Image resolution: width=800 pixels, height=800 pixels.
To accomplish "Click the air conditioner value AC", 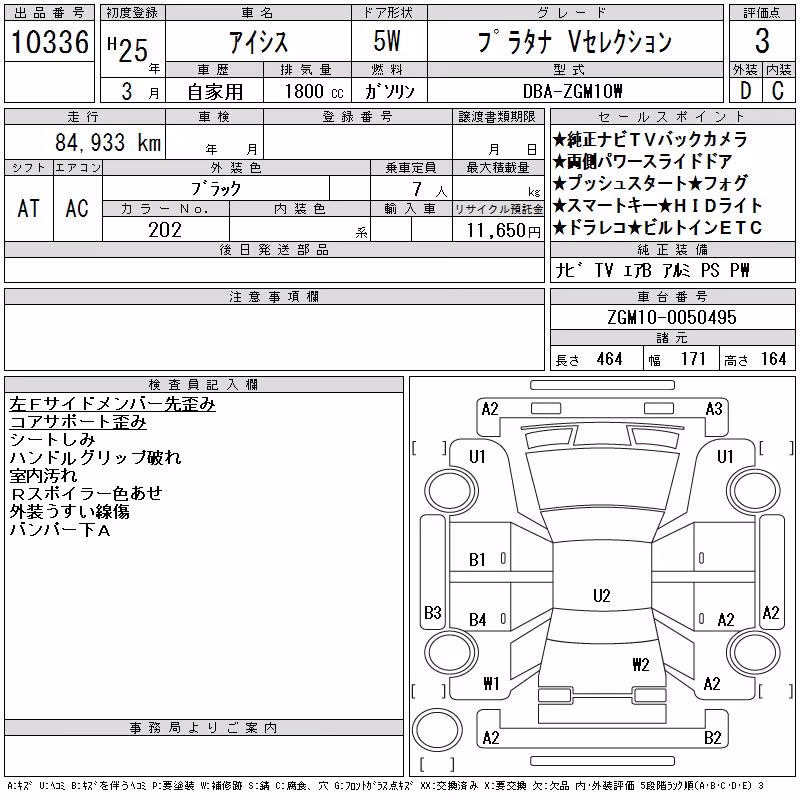I will coord(77,208).
